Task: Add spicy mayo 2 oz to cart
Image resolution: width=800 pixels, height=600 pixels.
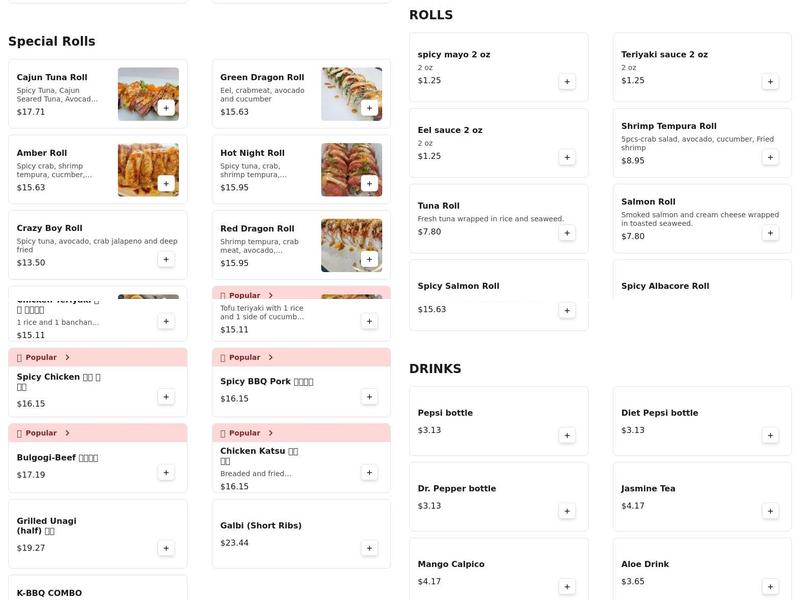Action: (x=567, y=80)
